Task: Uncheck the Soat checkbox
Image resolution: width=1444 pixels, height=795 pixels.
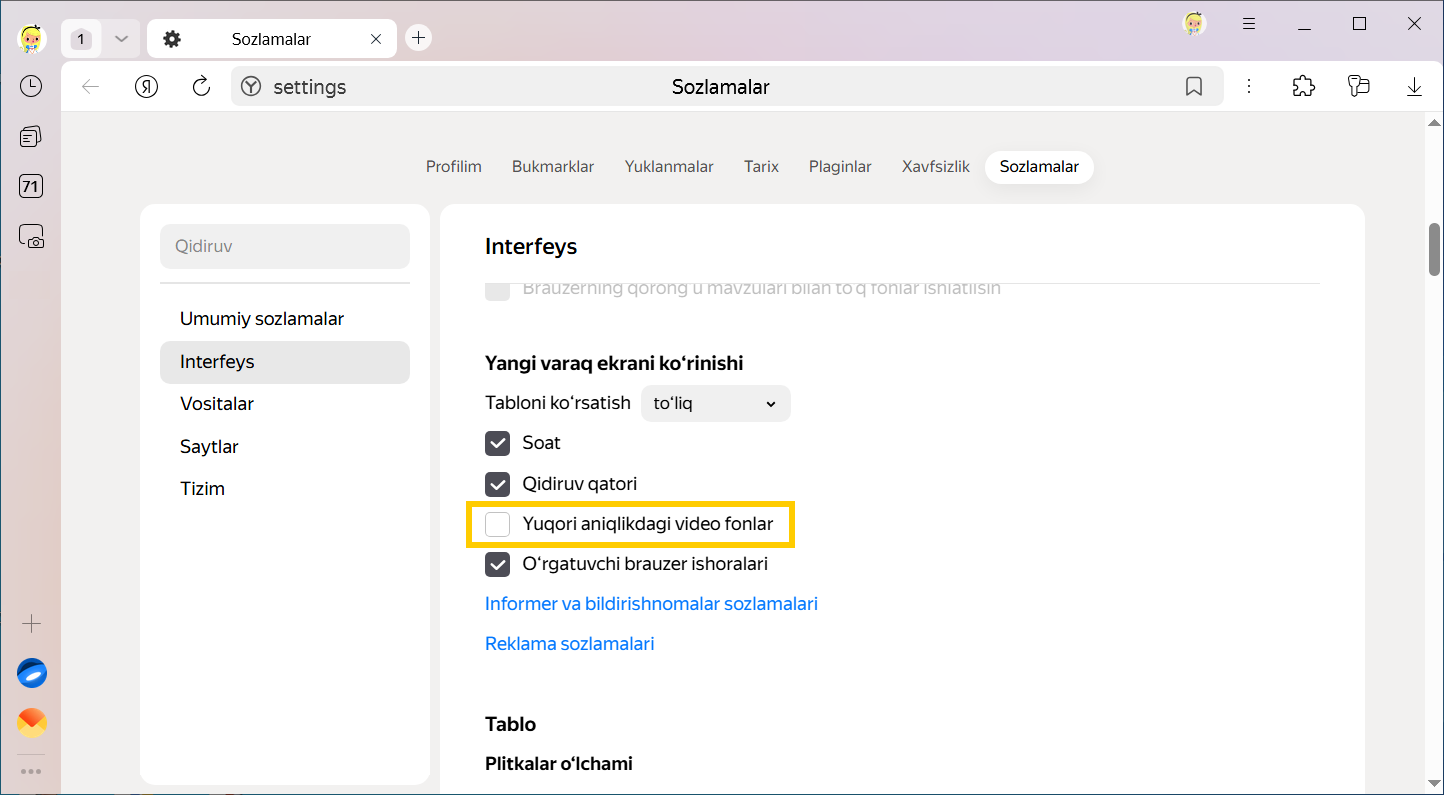Action: coord(498,443)
